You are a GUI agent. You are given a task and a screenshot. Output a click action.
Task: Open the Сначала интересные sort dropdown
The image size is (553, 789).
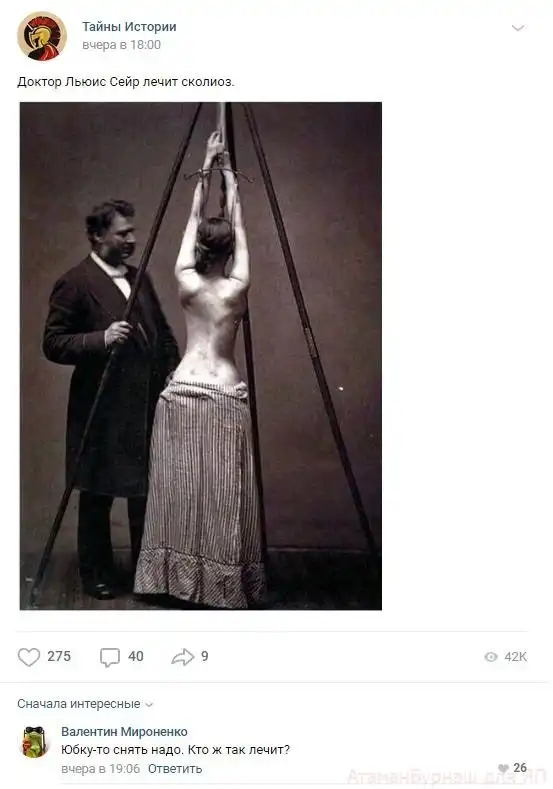click(x=85, y=703)
